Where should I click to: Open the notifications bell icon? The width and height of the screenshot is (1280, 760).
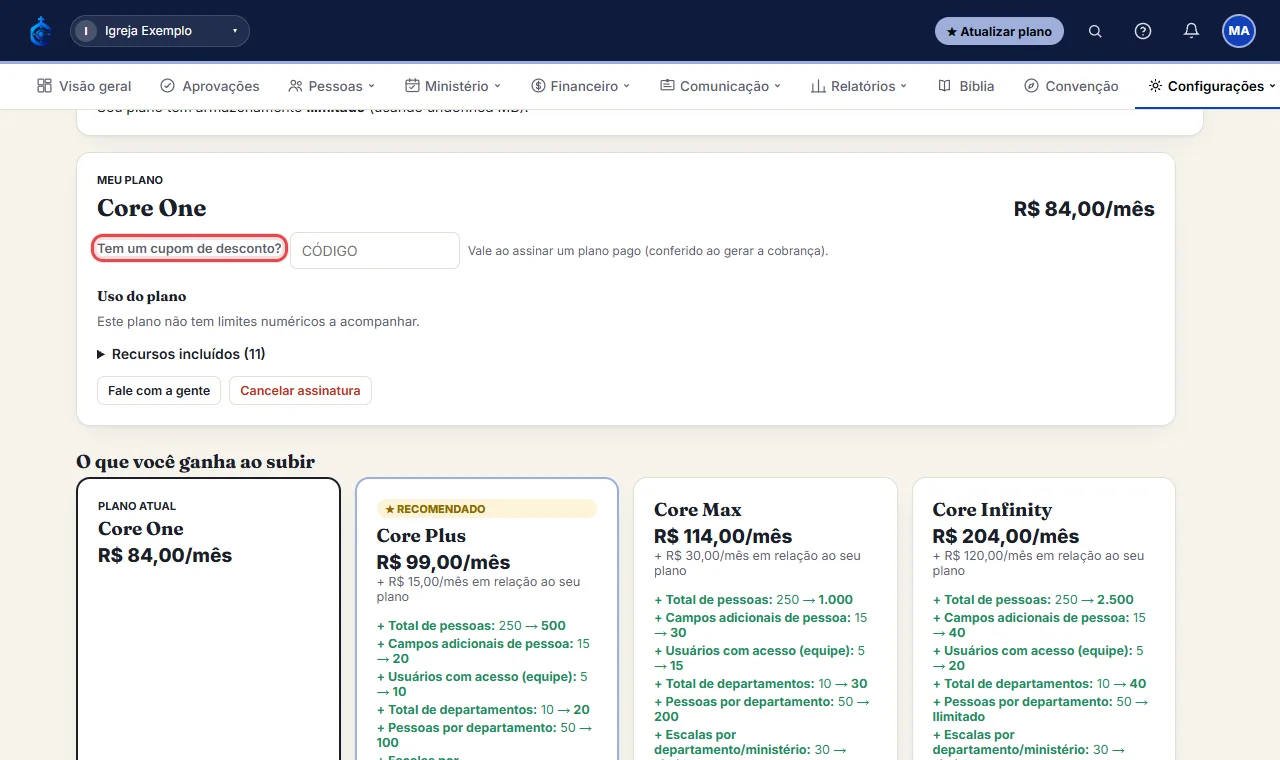pyautogui.click(x=1191, y=31)
